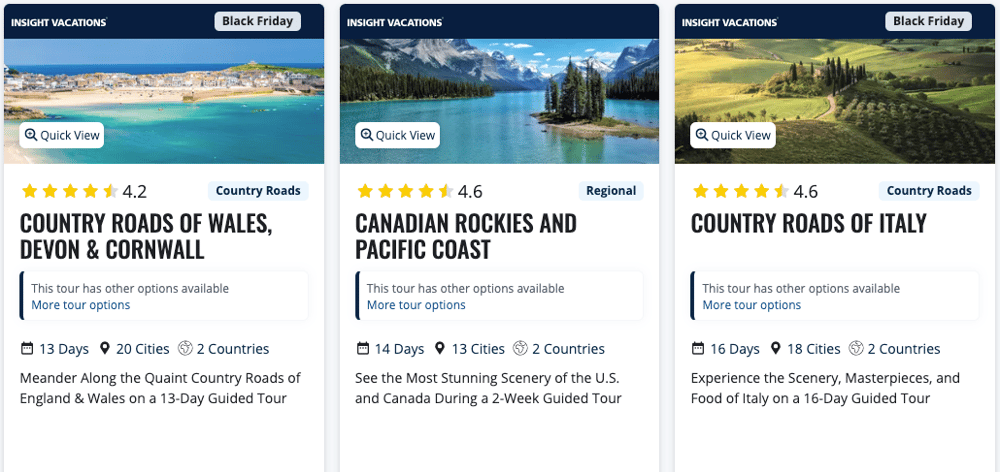This screenshot has height=472, width=1000.
Task: Open More tour options for Canadian Rockies
Action: [416, 305]
